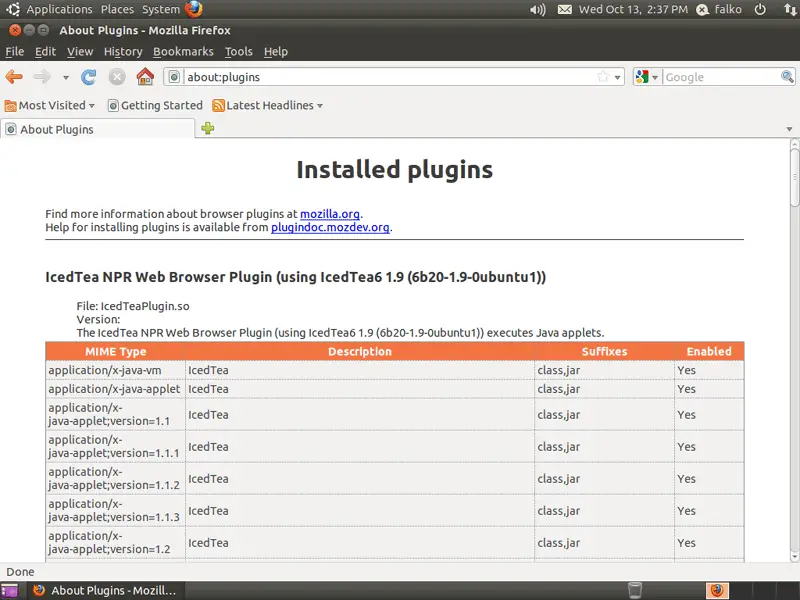
Task: Open the falko user menu
Action: (719, 9)
